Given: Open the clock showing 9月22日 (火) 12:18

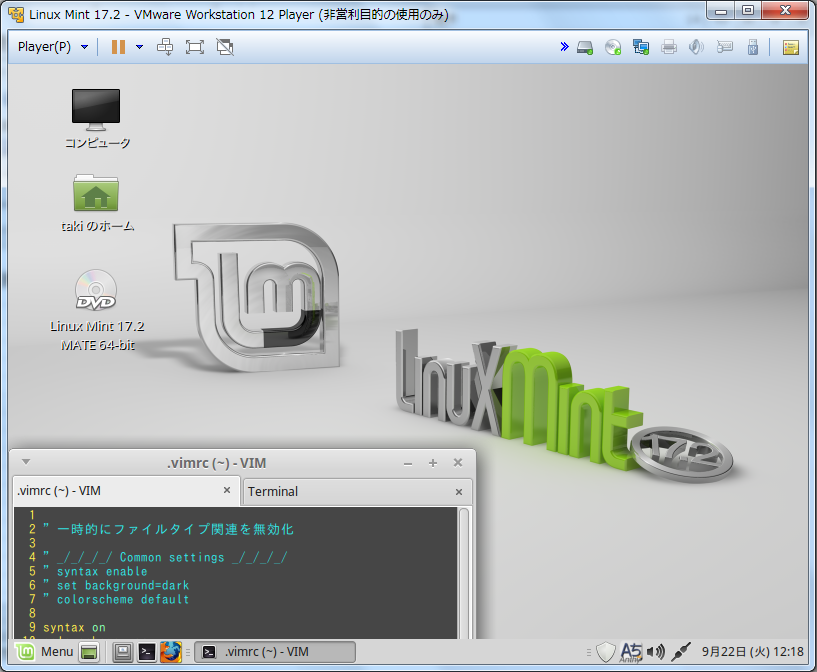Looking at the screenshot, I should tap(752, 652).
